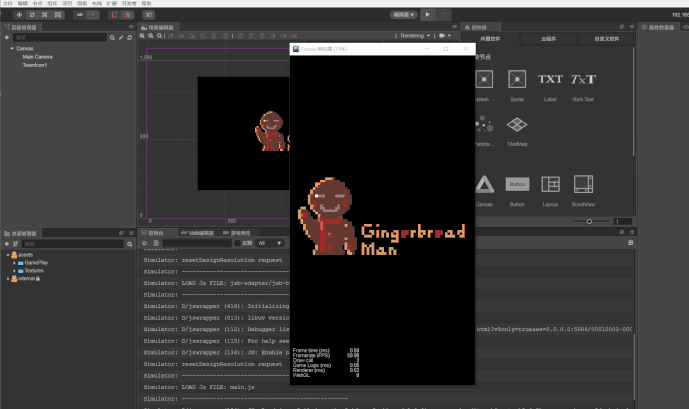Open the hierarchy panel options menu
The width and height of the screenshot is (689, 409).
(131, 27)
